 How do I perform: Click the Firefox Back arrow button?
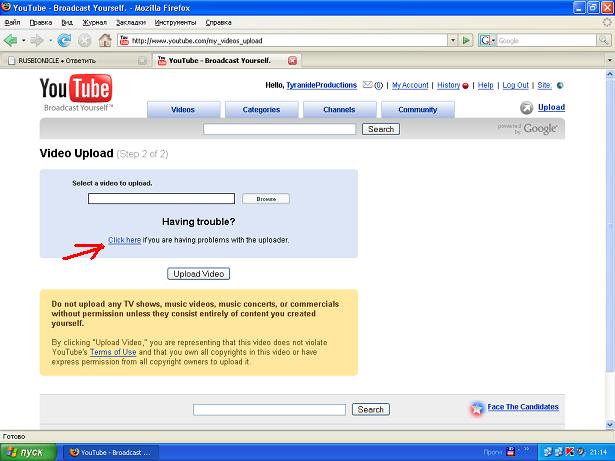(10, 40)
